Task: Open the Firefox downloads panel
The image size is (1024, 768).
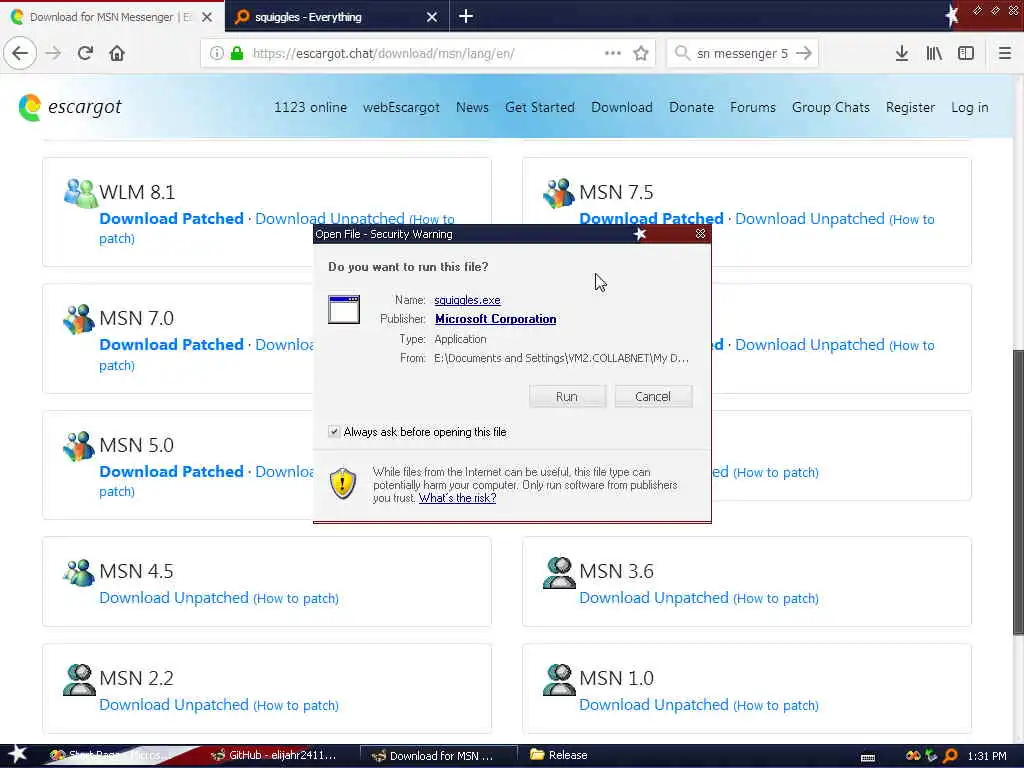Action: tap(901, 53)
